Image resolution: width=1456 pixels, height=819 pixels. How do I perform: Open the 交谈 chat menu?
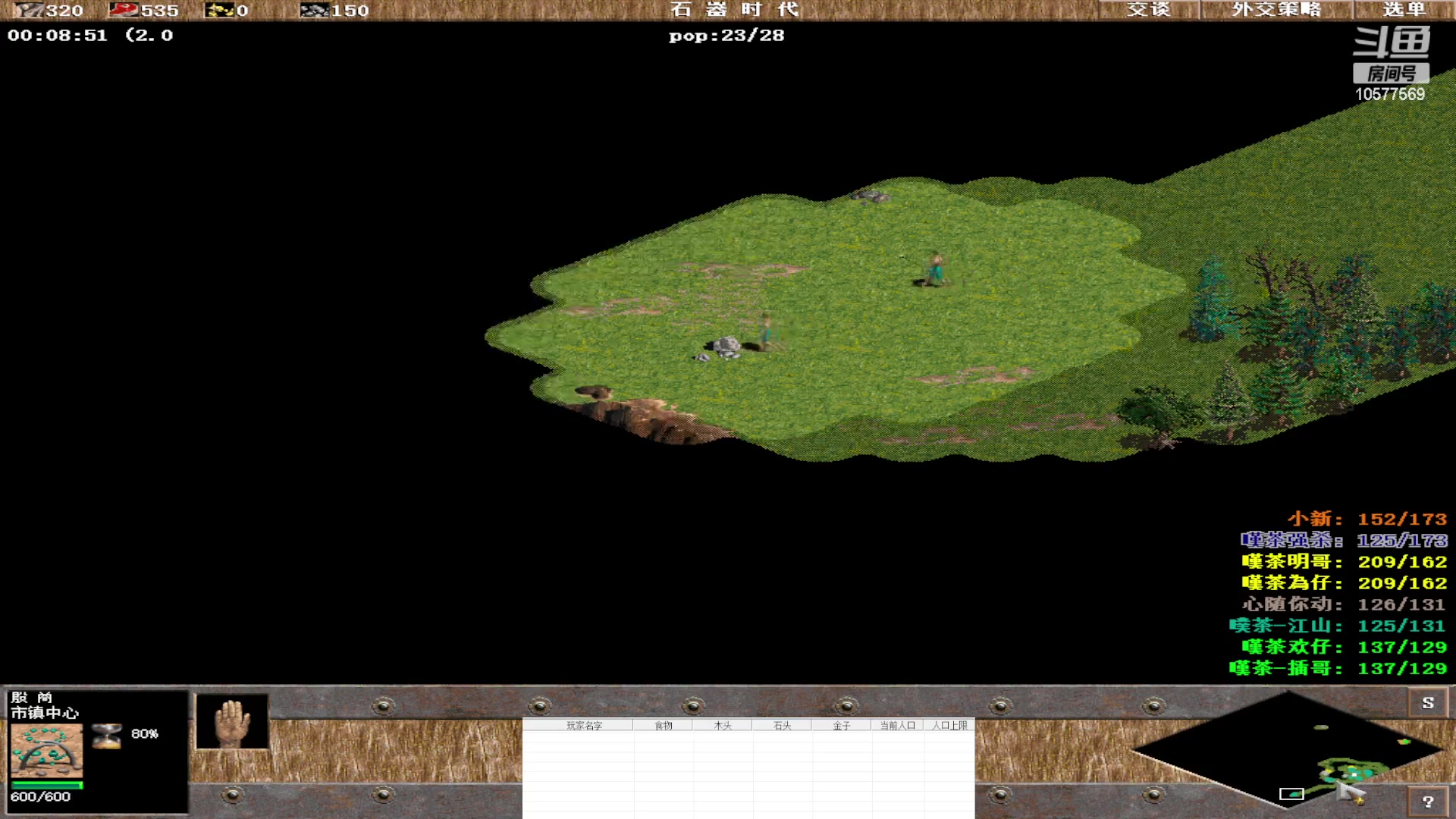point(1149,9)
